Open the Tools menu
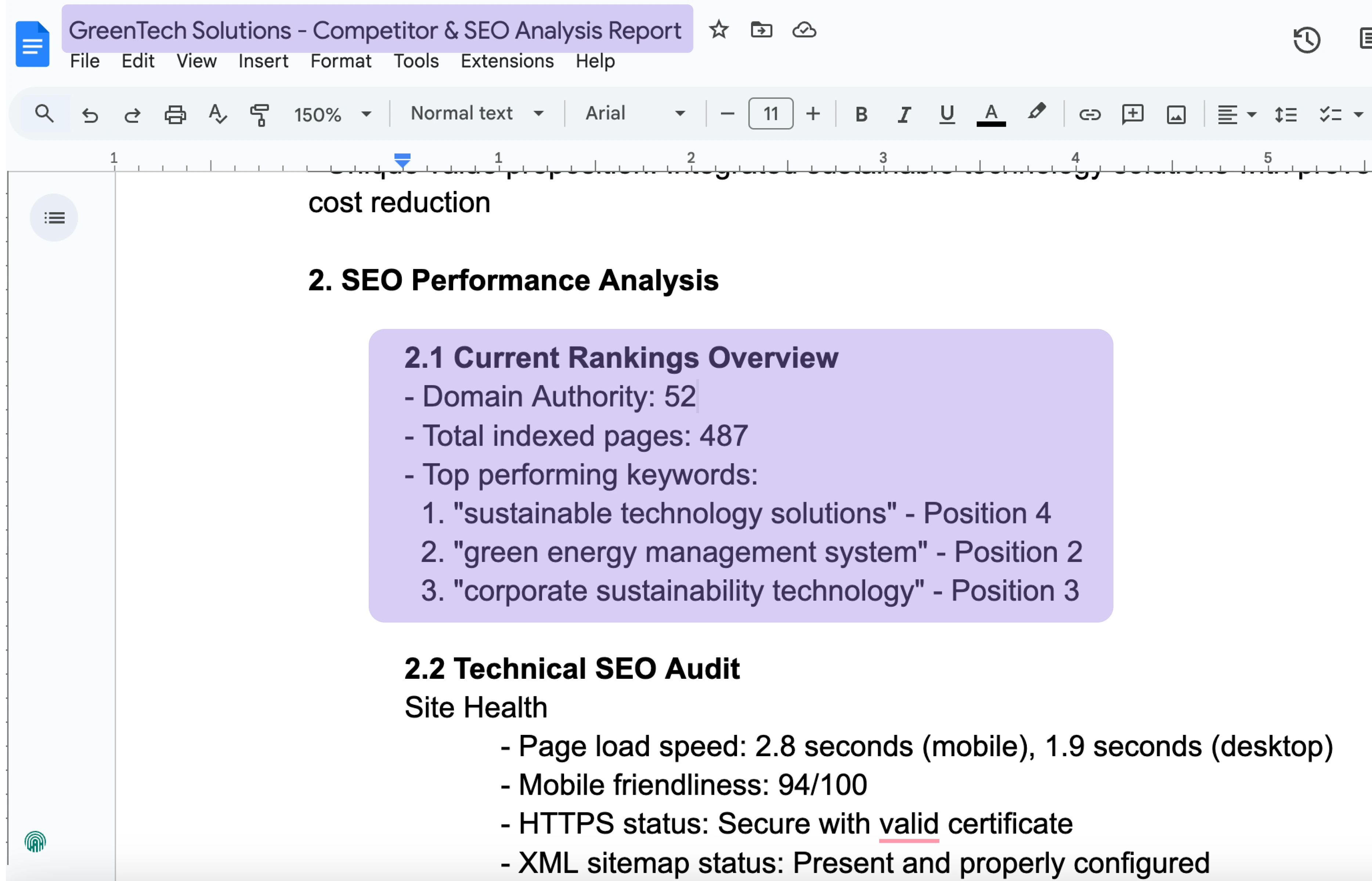The width and height of the screenshot is (1372, 881). pyautogui.click(x=416, y=61)
